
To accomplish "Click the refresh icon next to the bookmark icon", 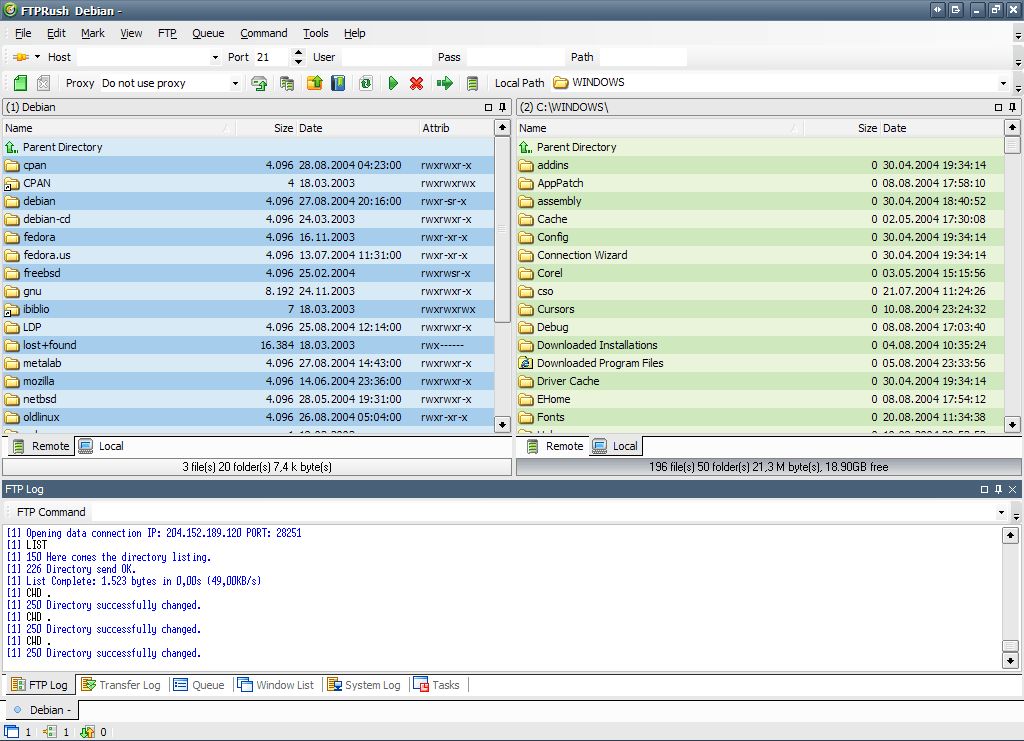I will click(363, 82).
